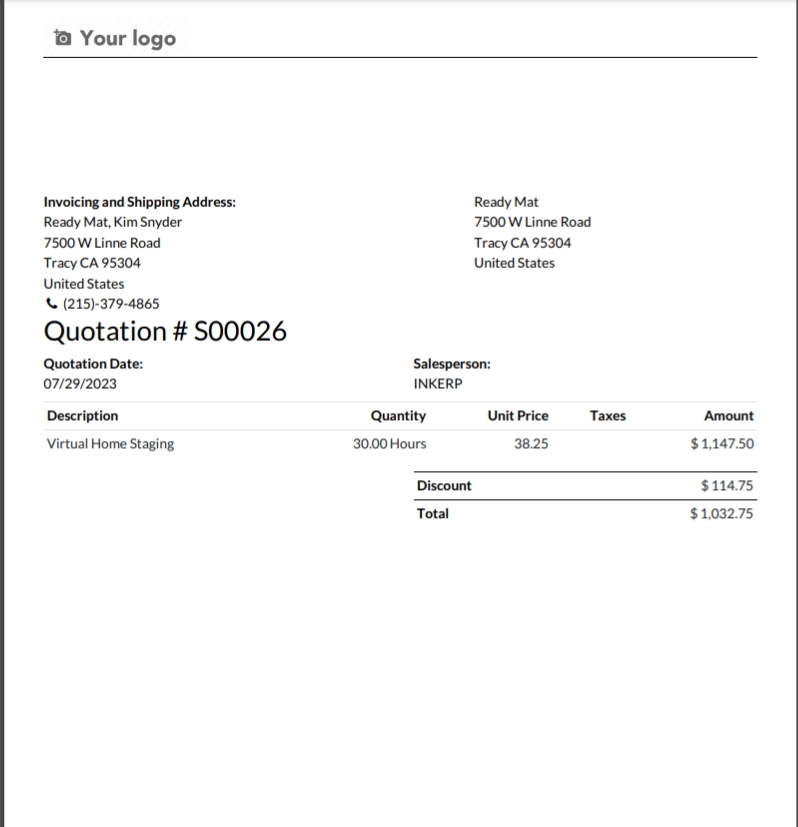Click the quotation date 07/29/2023
Image resolution: width=798 pixels, height=827 pixels.
(80, 383)
